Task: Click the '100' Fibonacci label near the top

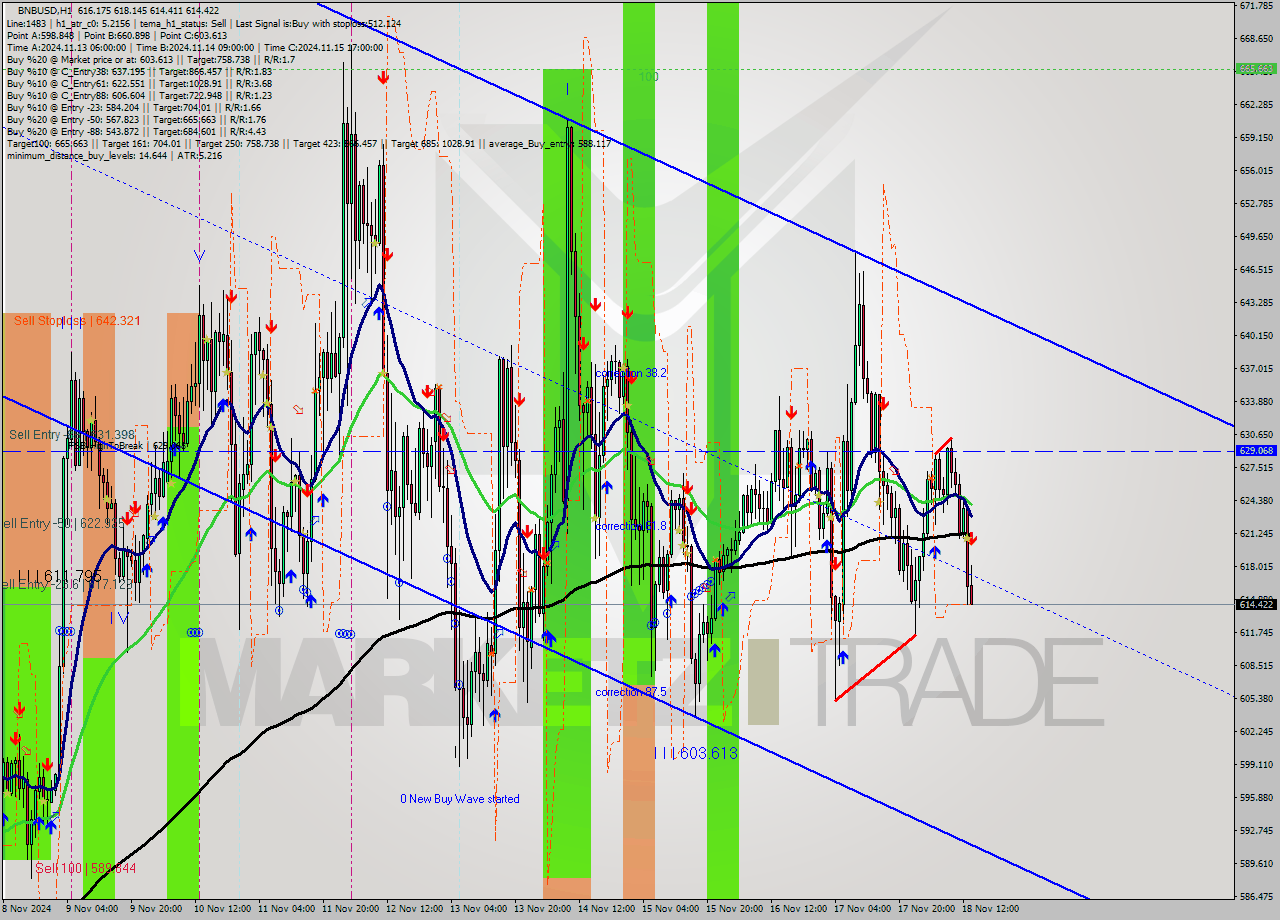Action: [649, 76]
